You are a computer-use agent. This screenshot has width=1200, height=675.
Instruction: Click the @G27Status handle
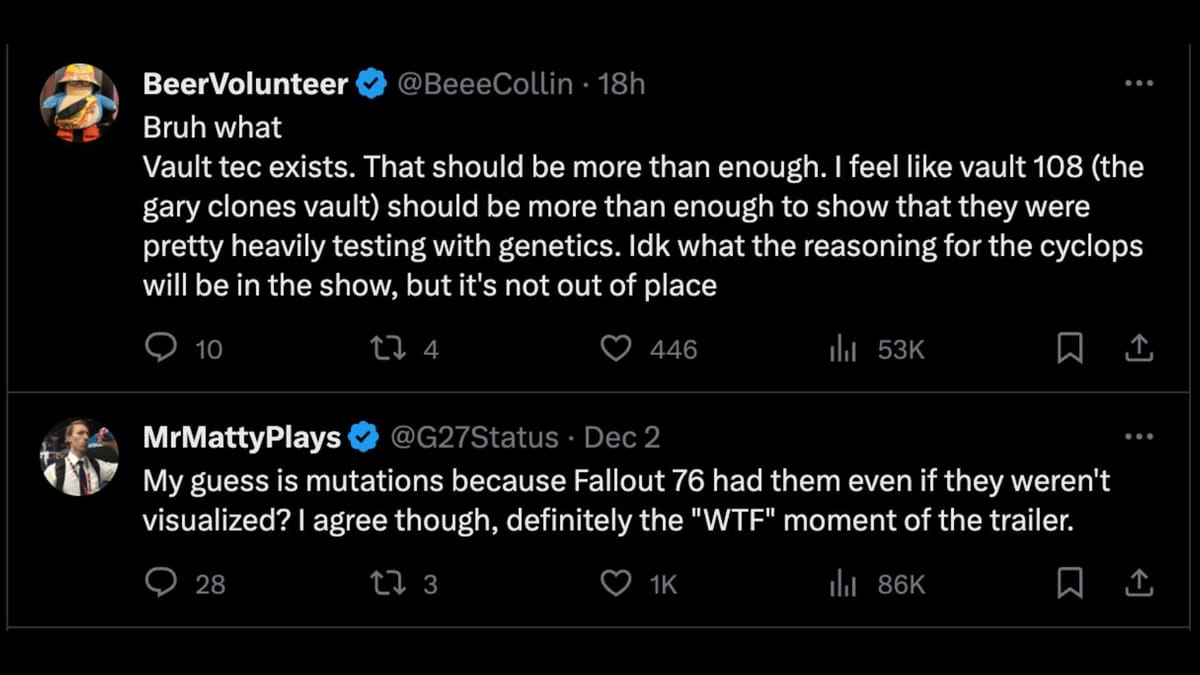(473, 437)
